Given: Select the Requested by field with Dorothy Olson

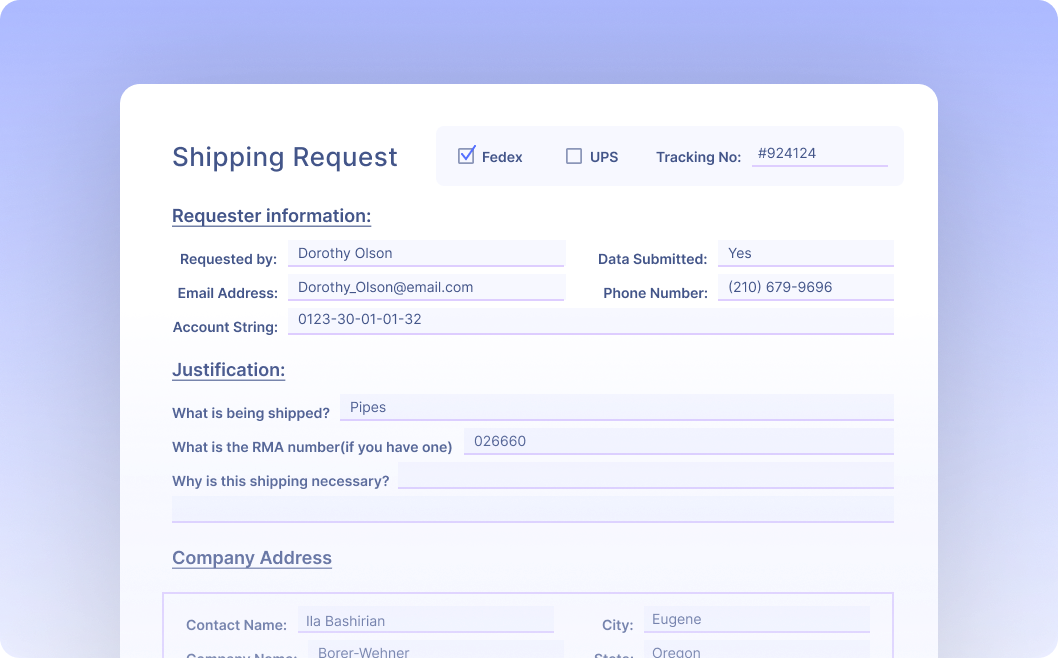Looking at the screenshot, I should (426, 253).
